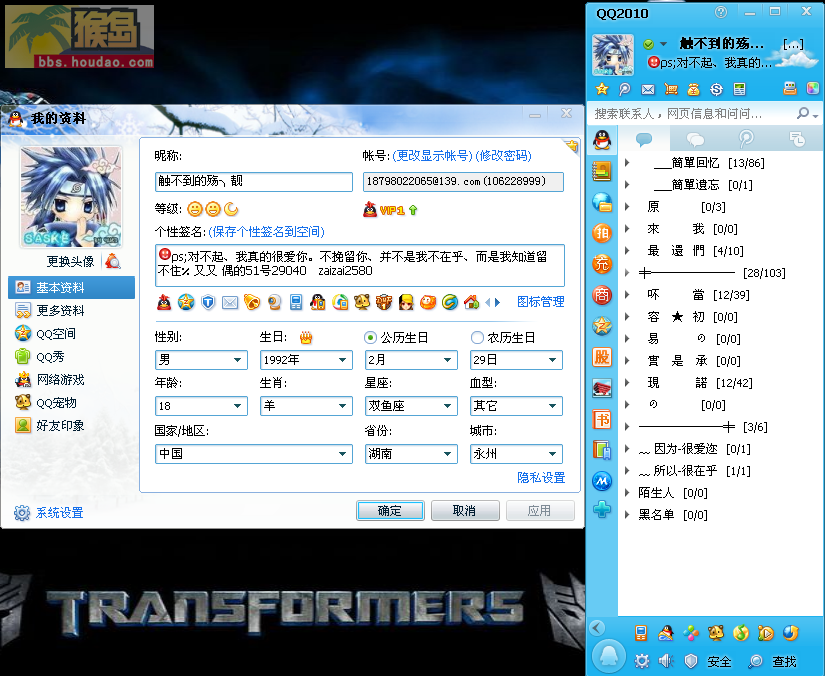Open the orange '拍' paipai sidebar icon

pos(602,233)
